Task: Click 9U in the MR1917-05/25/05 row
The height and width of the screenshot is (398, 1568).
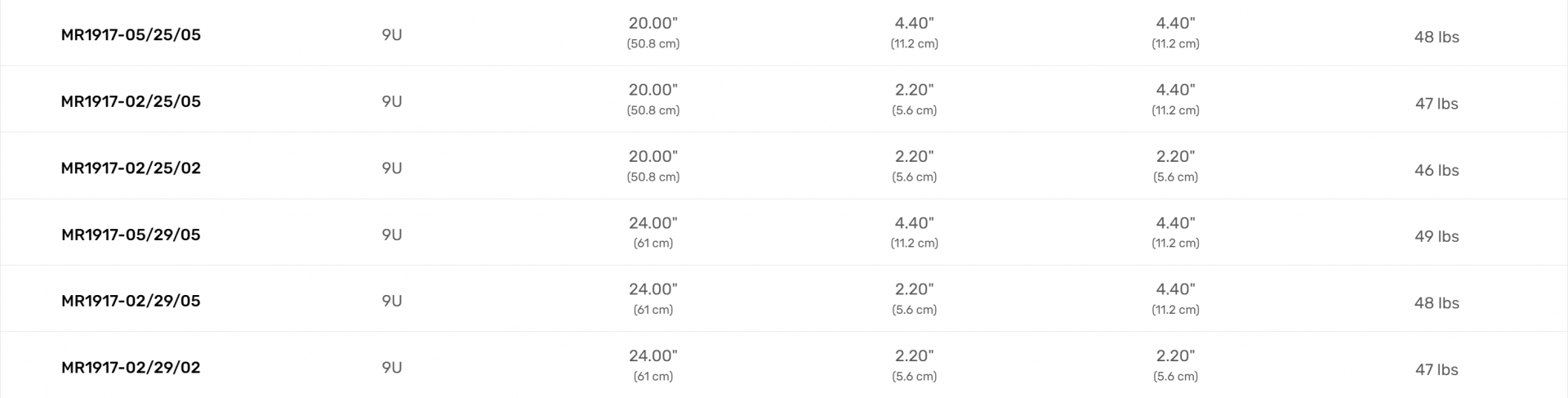Action: tap(392, 35)
